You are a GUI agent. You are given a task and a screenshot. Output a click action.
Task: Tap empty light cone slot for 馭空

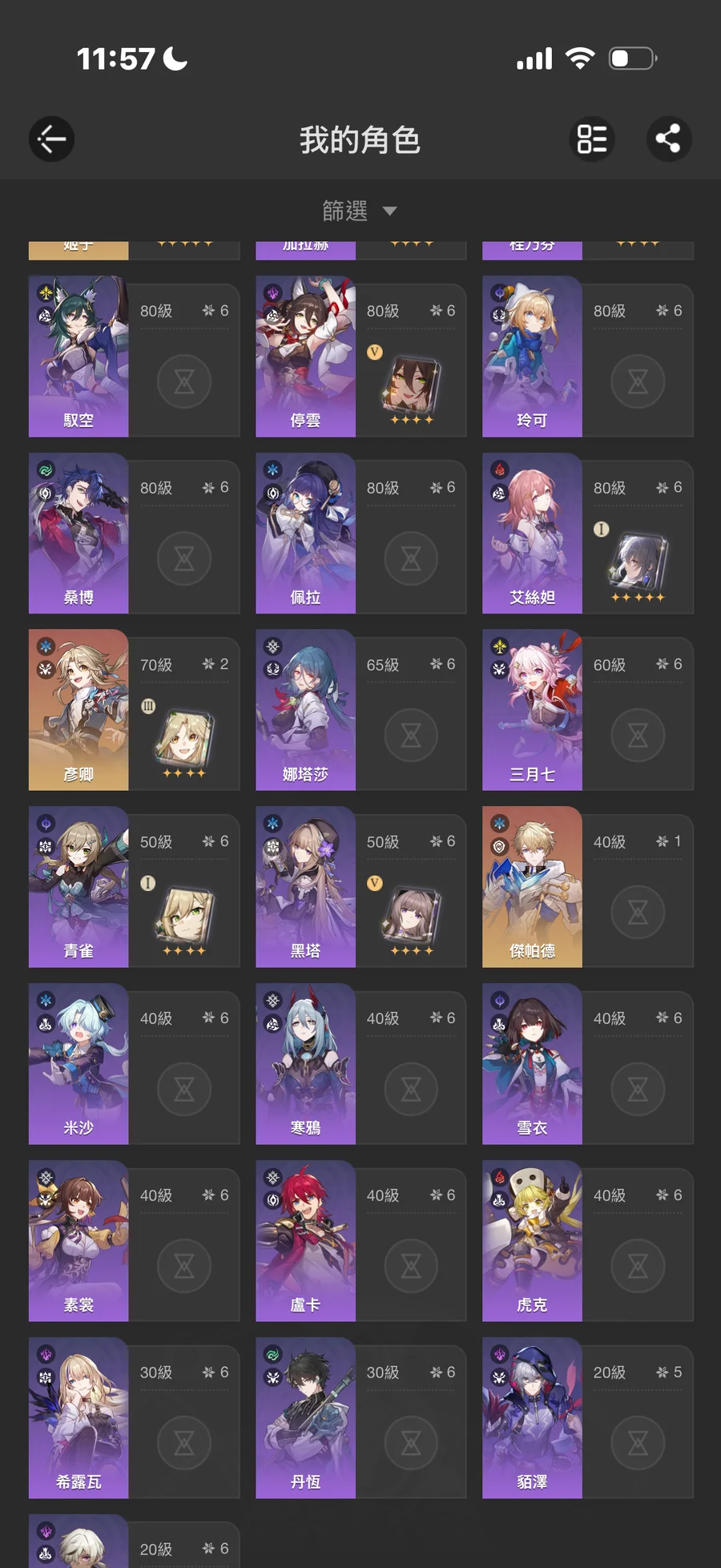[184, 381]
